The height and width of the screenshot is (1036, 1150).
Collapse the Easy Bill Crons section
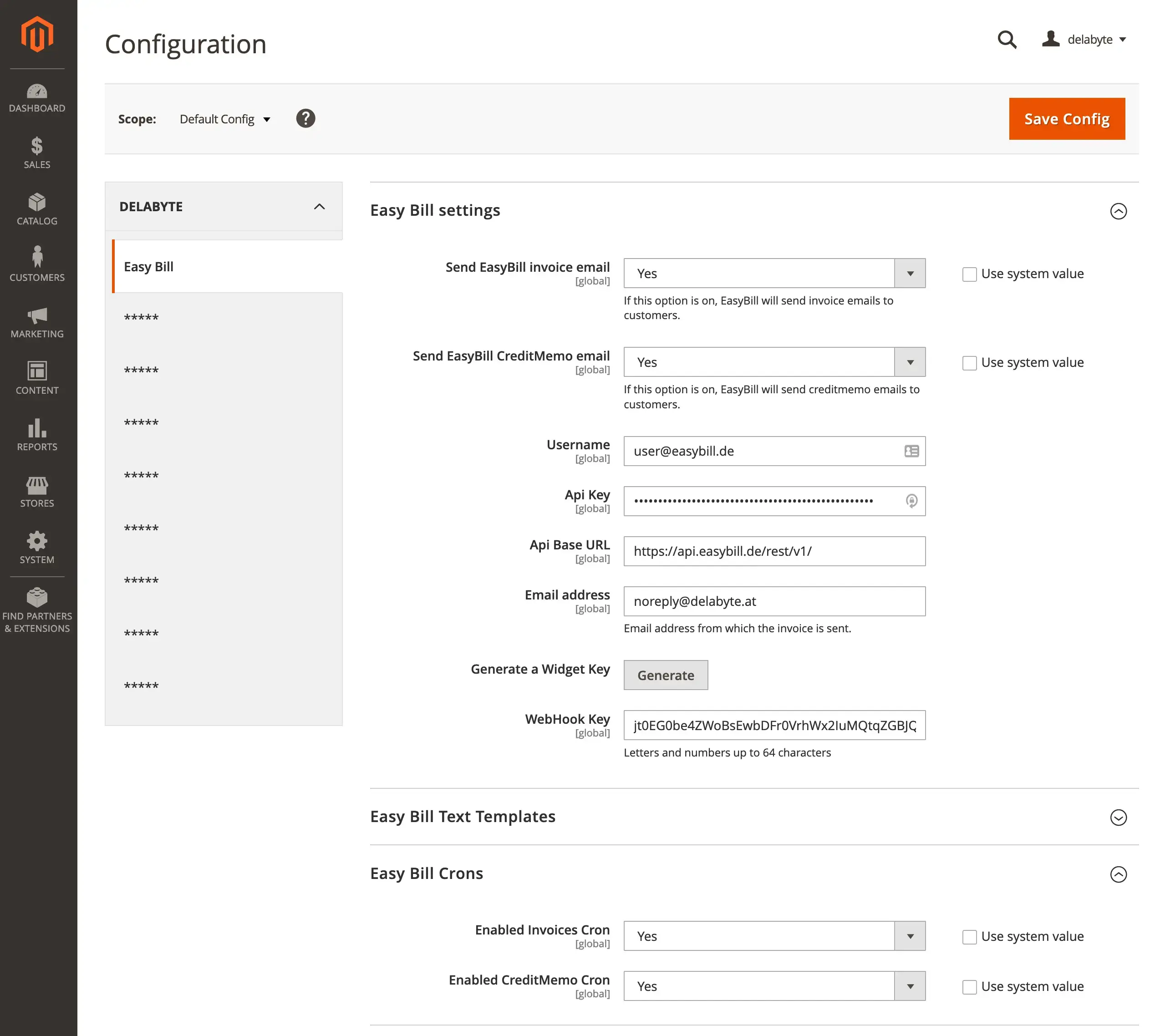1118,874
